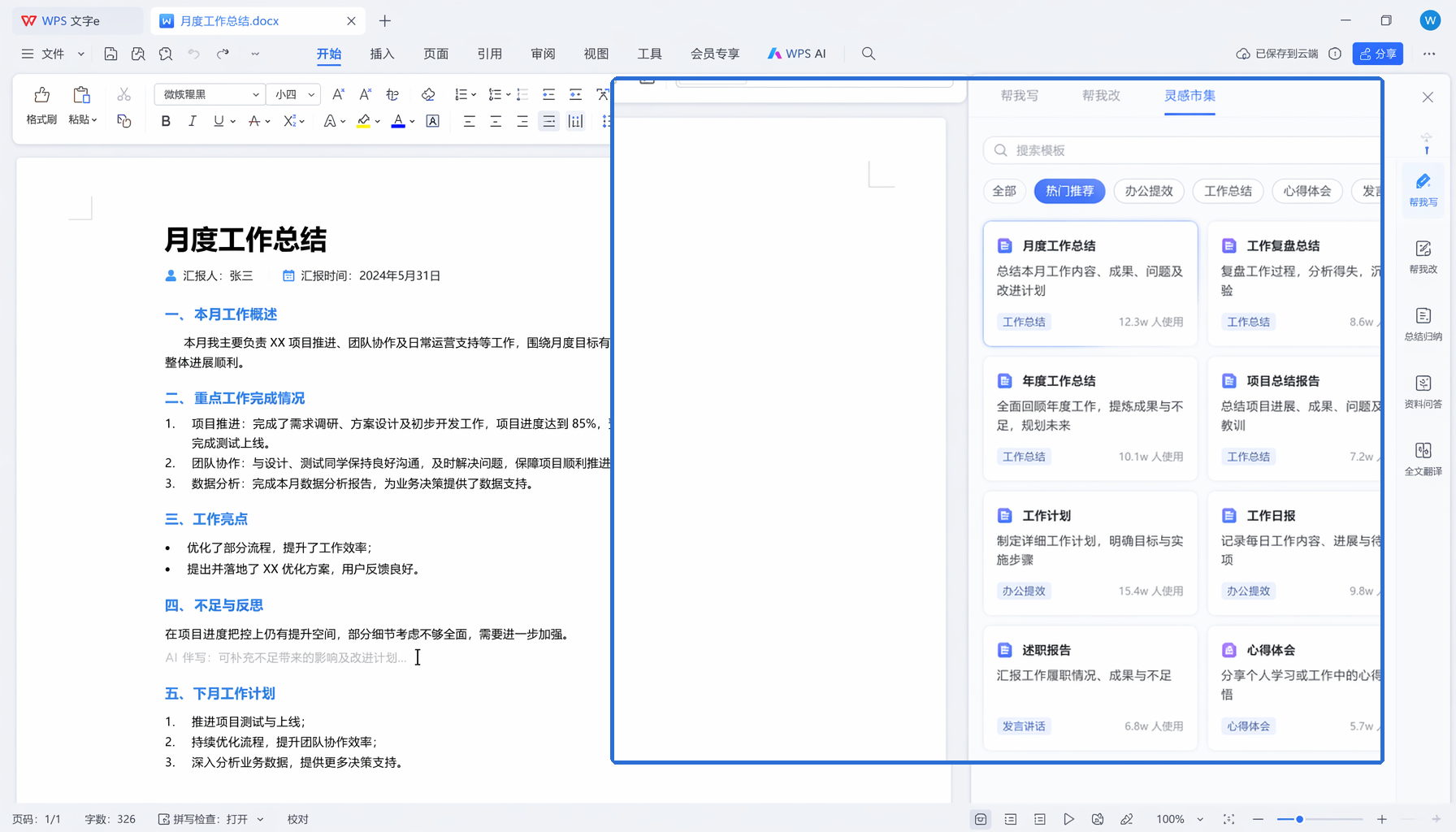Toggle italic formatting
Image resolution: width=1456 pixels, height=832 pixels.
192,121
